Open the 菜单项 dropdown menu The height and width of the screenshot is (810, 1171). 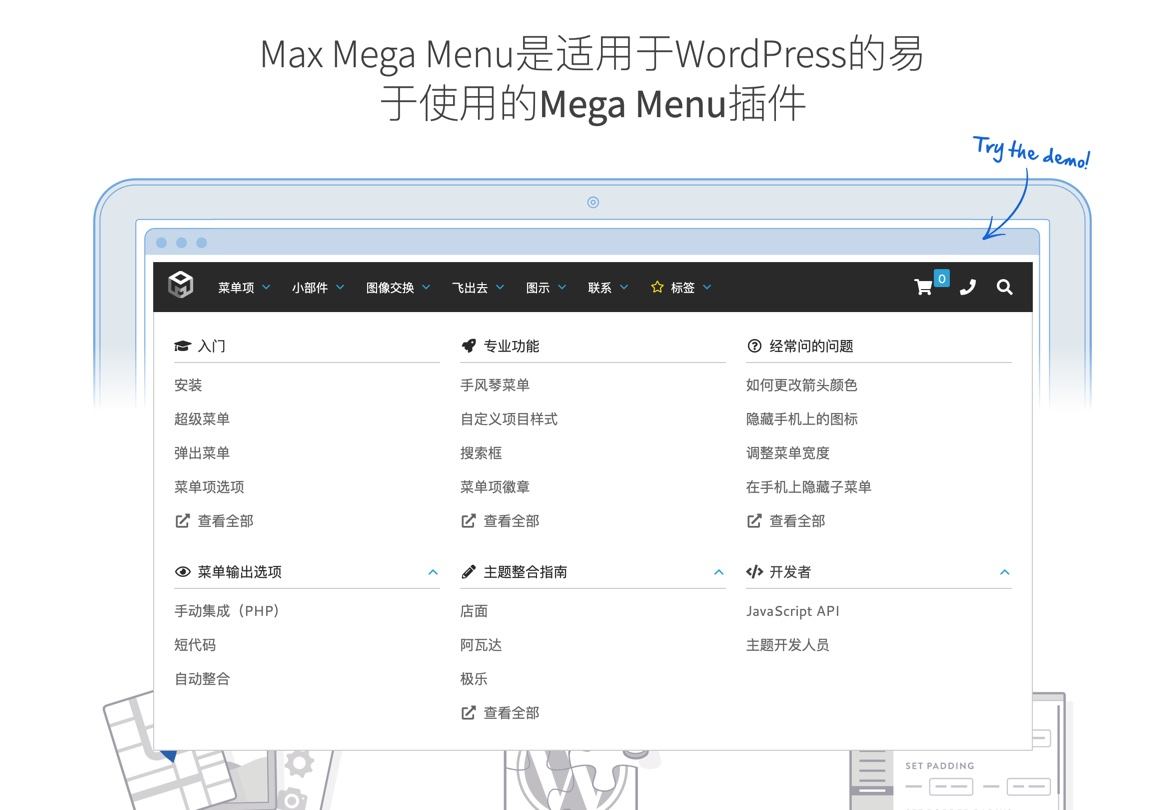pos(244,288)
